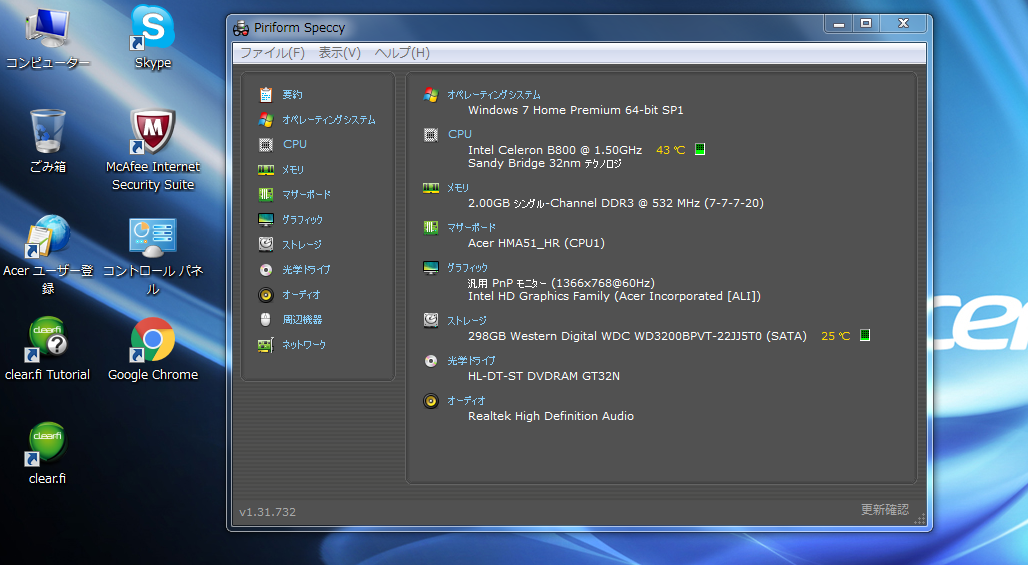The width and height of the screenshot is (1028, 565).
Task: Select 周辺機器 in the sidebar
Action: [x=302, y=320]
